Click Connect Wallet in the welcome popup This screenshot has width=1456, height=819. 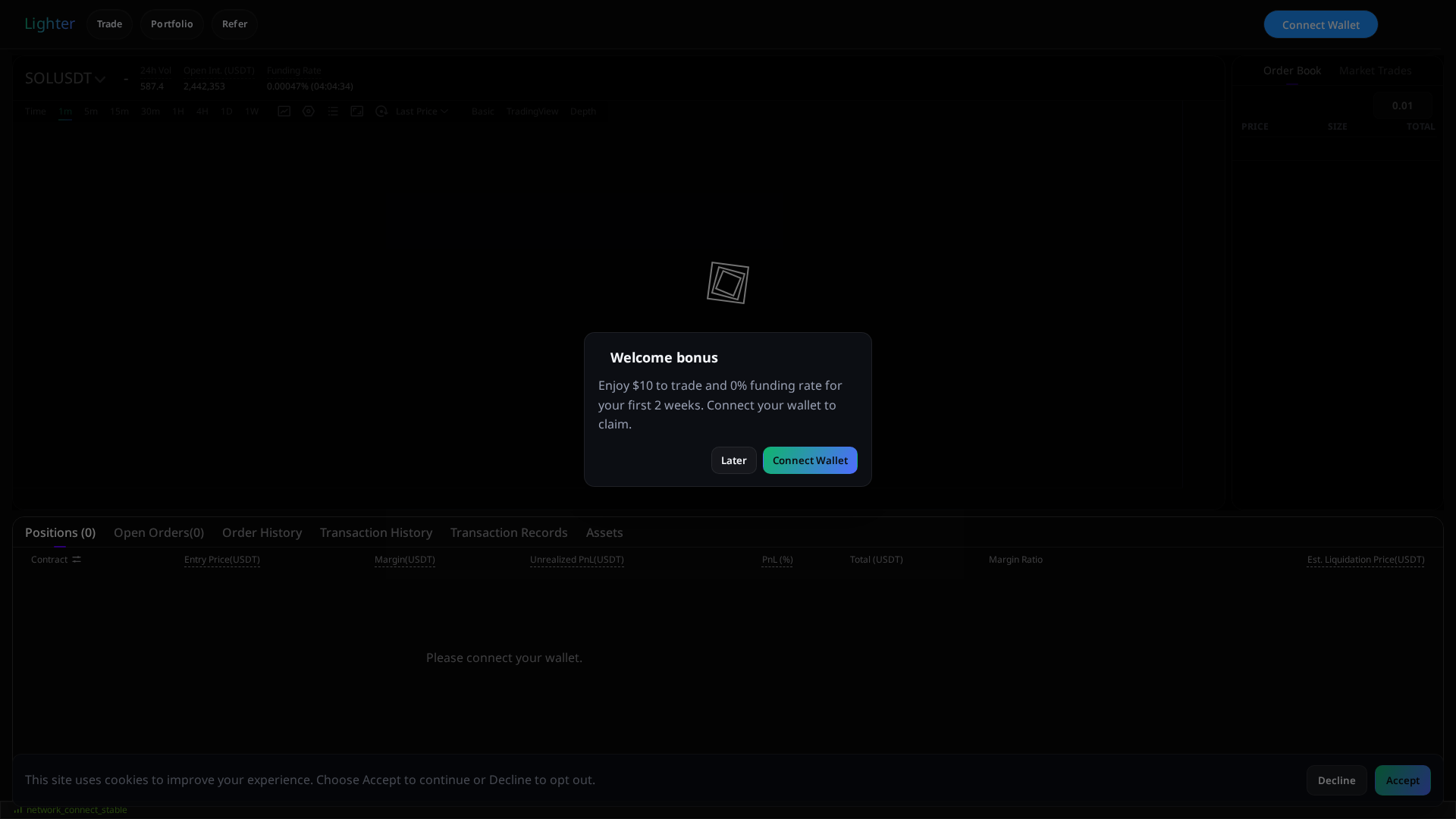[810, 460]
